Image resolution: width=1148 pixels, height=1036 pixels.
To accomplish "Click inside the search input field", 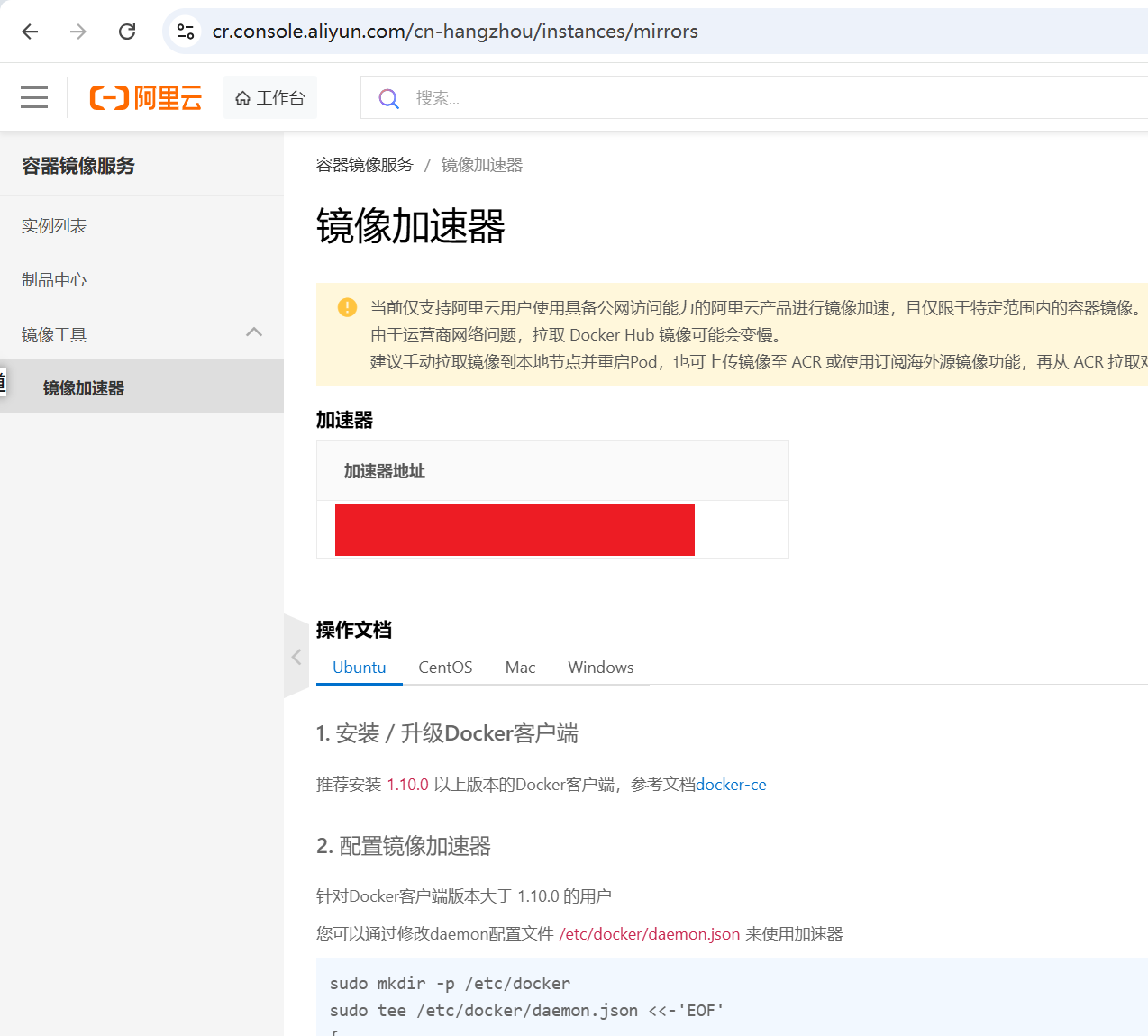I will (541, 97).
